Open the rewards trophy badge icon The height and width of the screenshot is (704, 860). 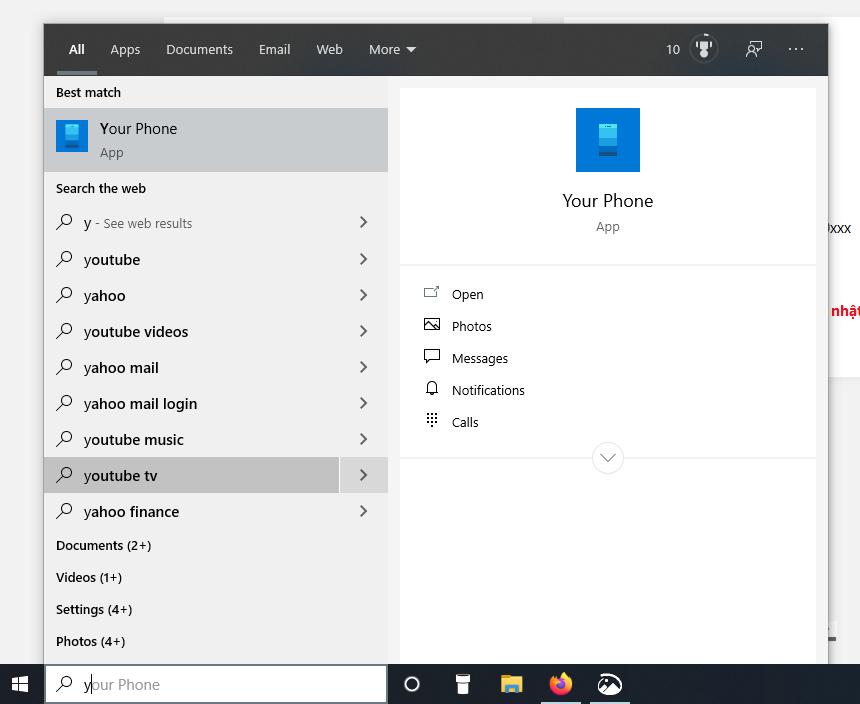tap(704, 49)
